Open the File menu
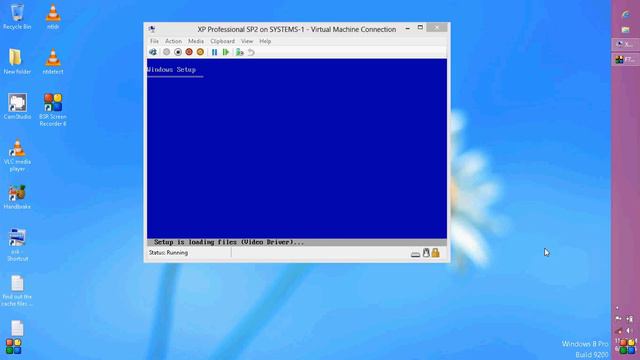 (154, 41)
